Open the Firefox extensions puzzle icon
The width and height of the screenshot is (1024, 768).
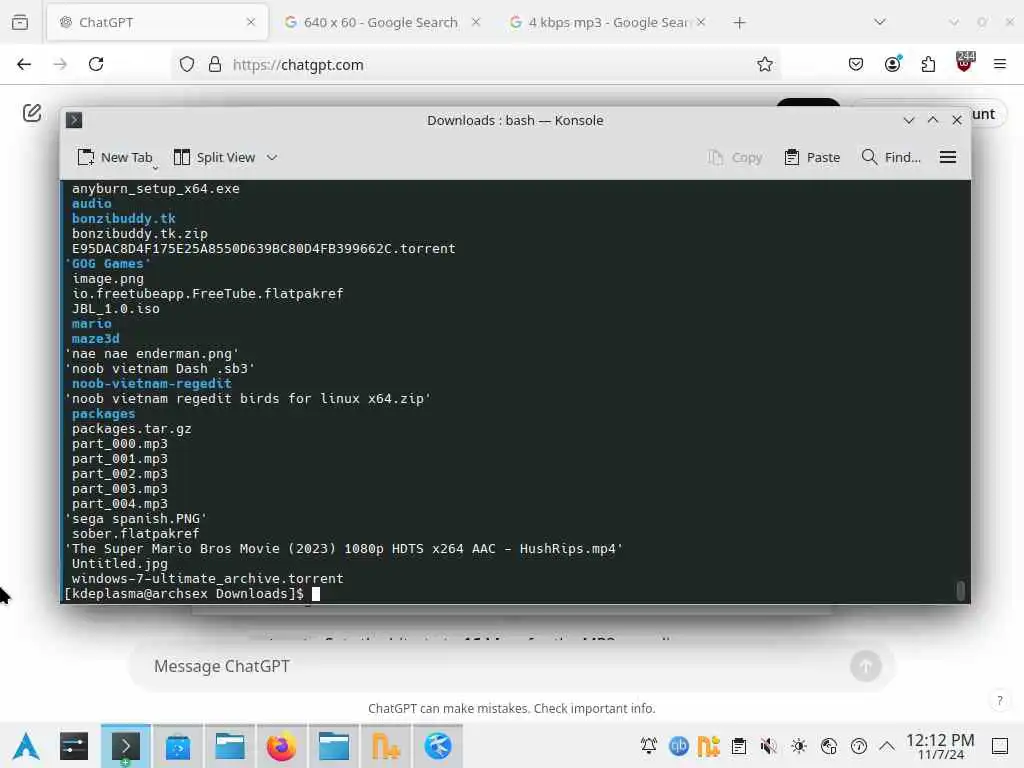(x=928, y=64)
